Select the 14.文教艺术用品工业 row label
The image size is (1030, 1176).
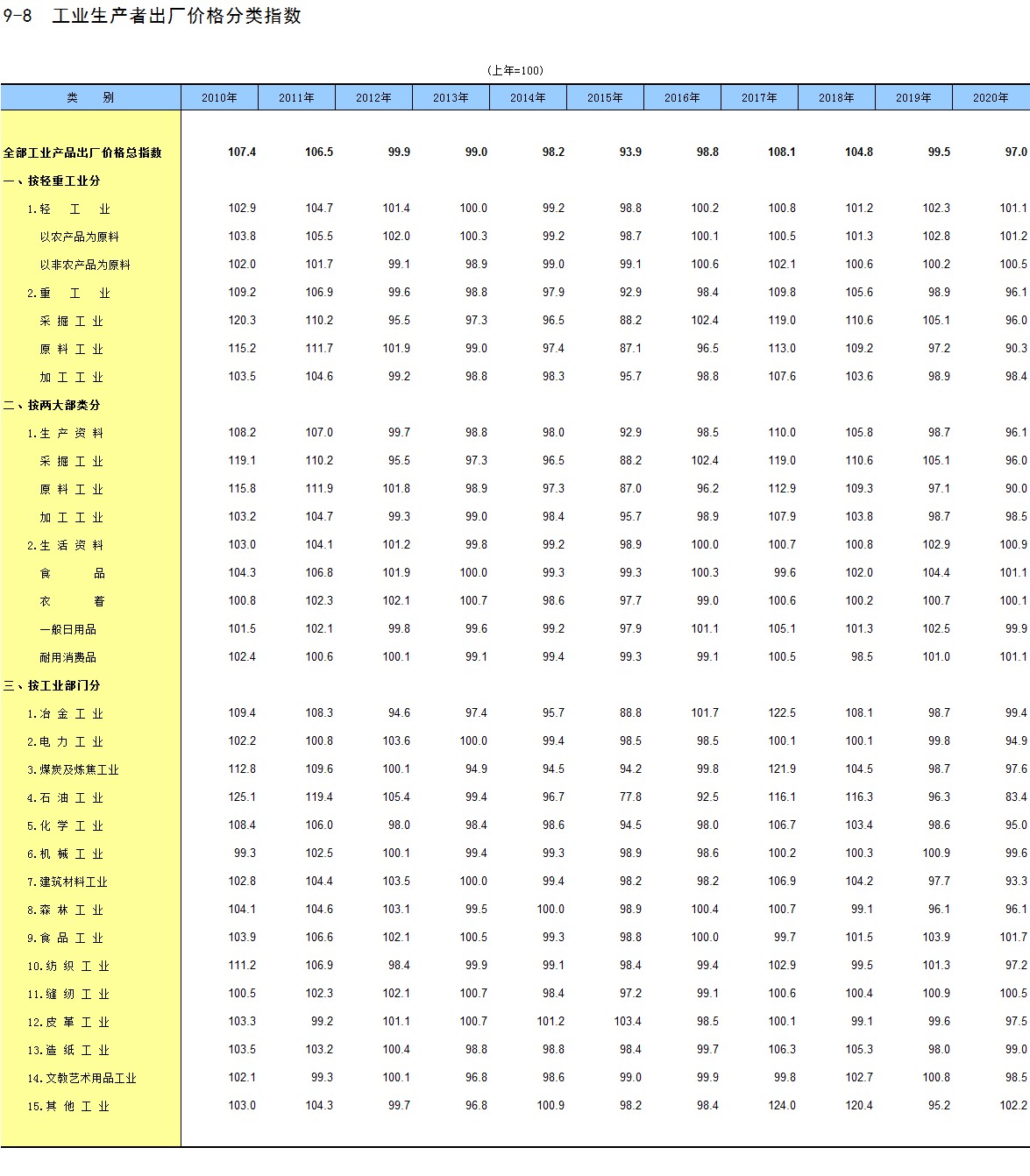82,1078
